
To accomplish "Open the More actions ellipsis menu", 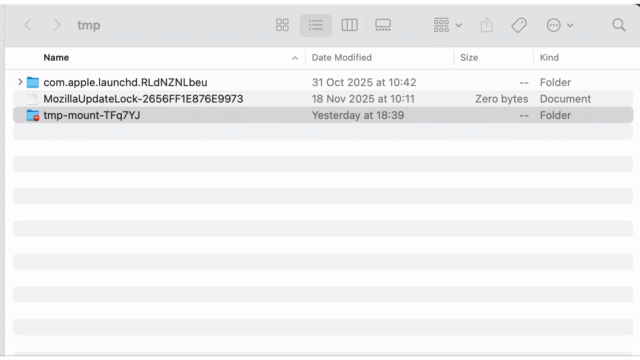I will click(x=560, y=25).
